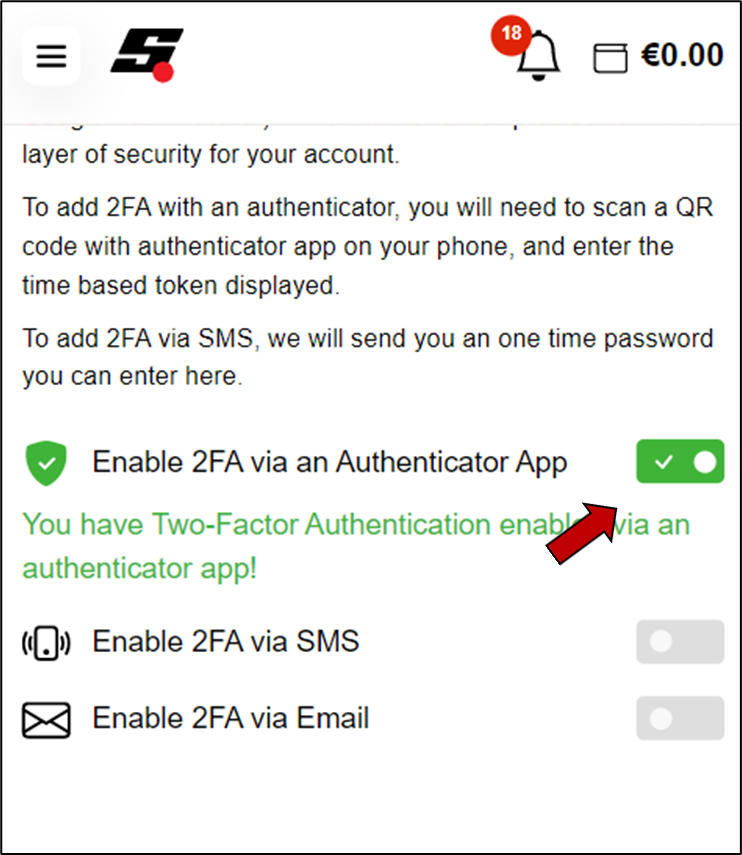Click the paragraph about 2FA via SMS password

coord(367,357)
